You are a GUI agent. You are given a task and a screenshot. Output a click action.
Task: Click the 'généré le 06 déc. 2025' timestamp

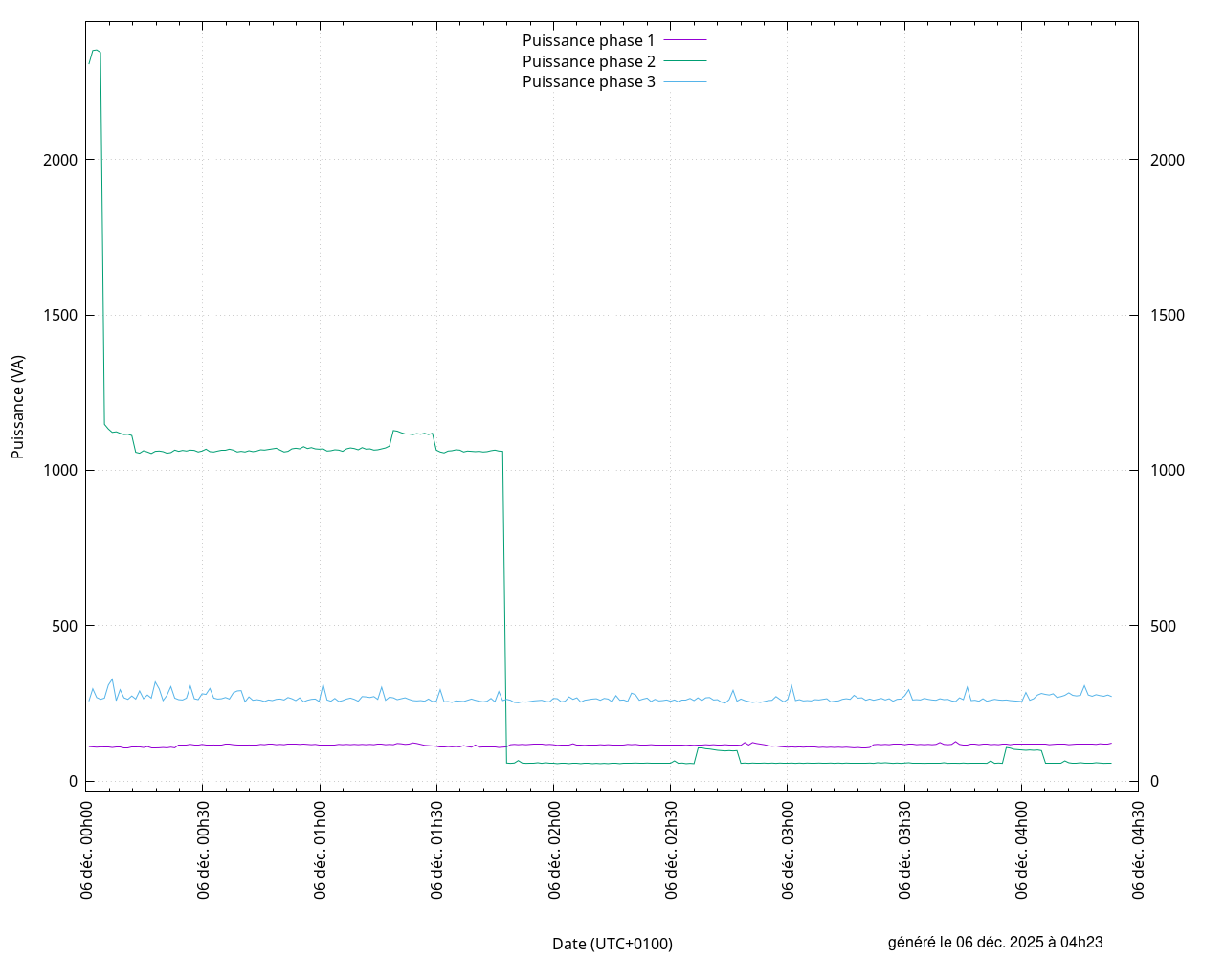(x=995, y=943)
